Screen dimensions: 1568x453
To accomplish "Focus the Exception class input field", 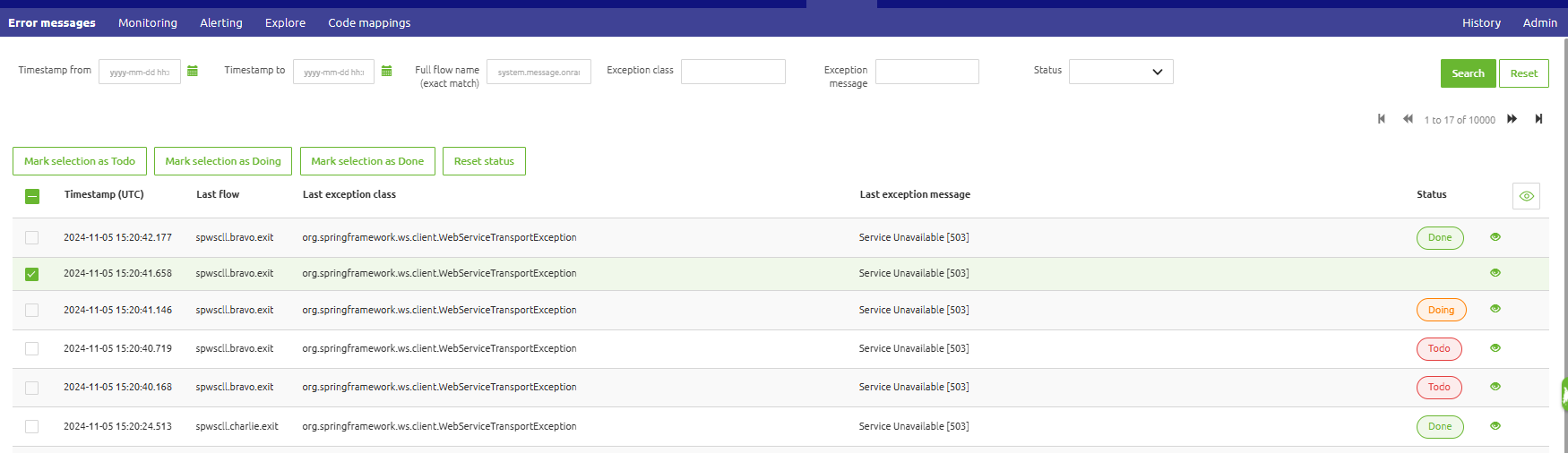I will point(733,72).
